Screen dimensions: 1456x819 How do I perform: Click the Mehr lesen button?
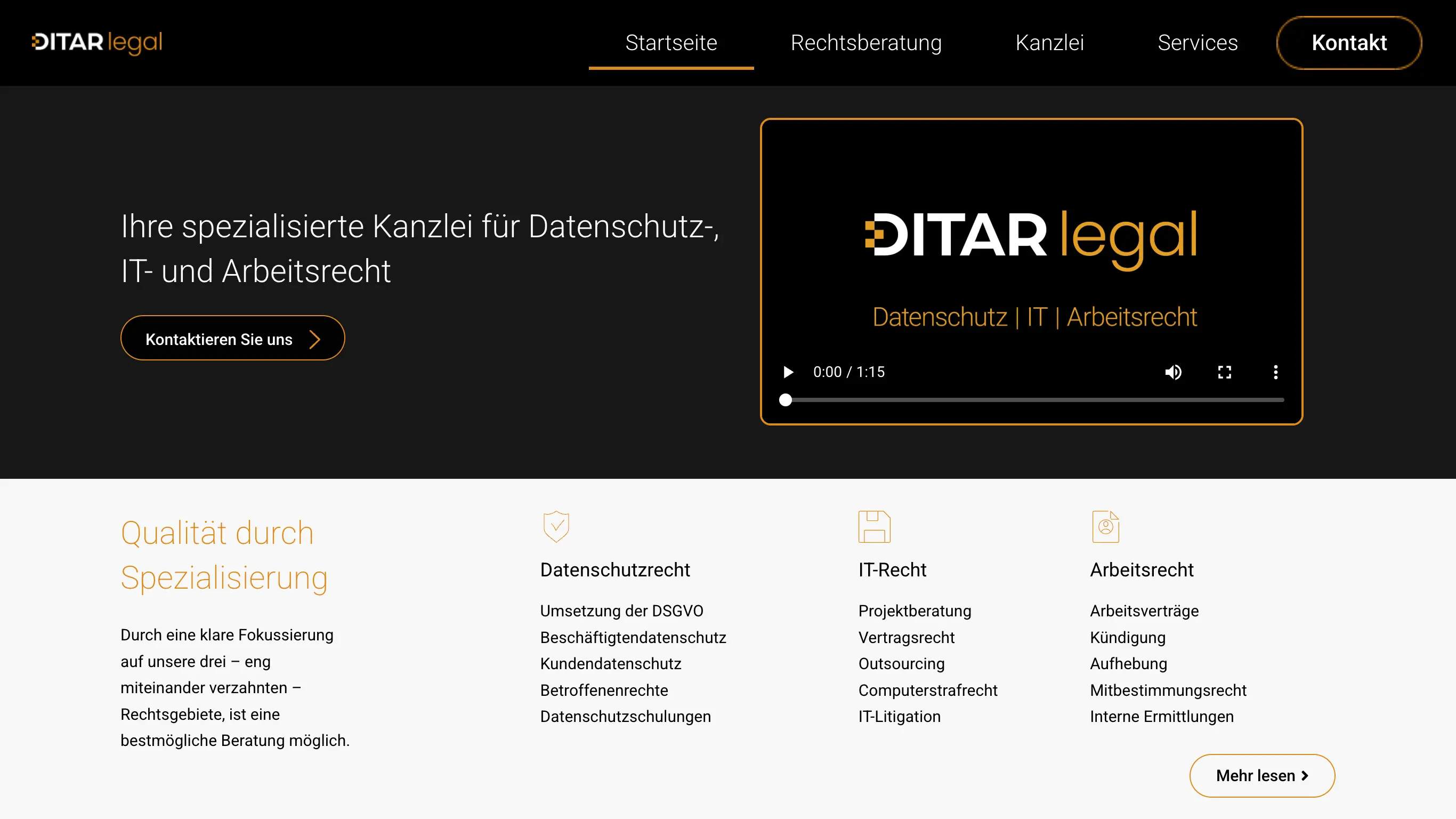[x=1261, y=775]
